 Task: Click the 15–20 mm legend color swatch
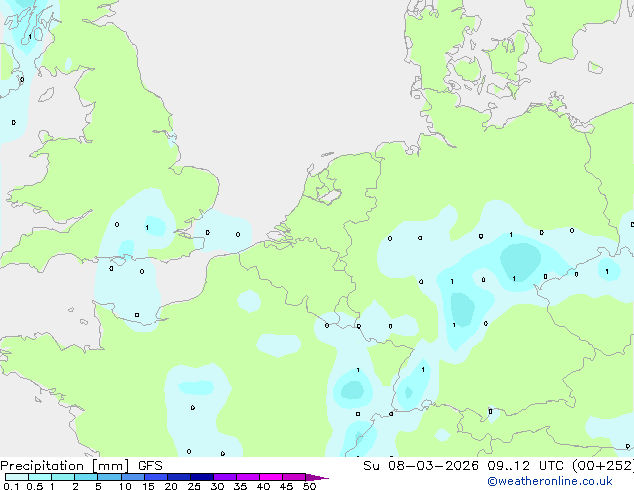(155, 477)
